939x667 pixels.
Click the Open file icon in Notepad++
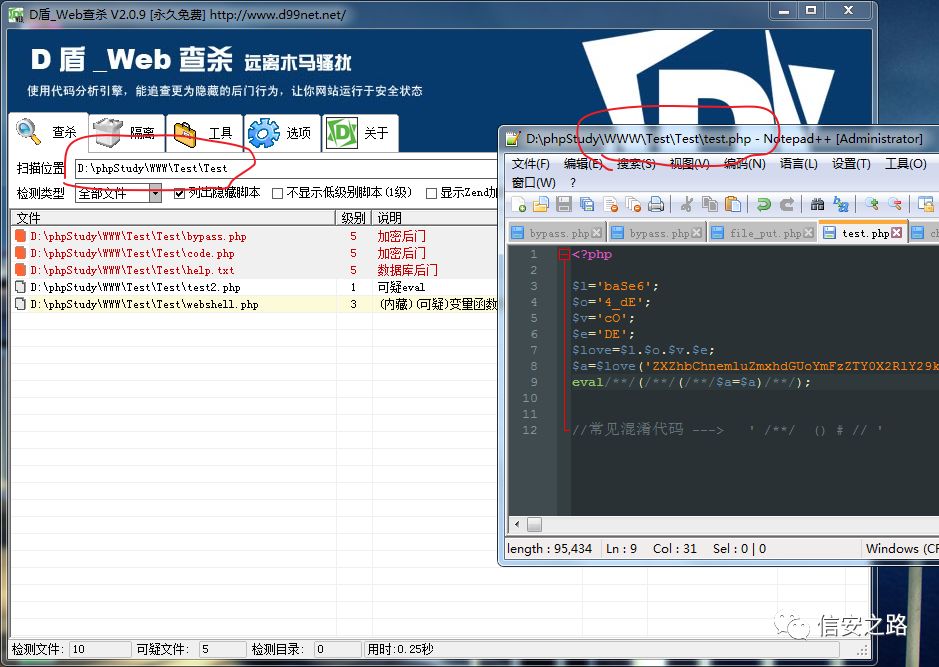click(x=541, y=205)
